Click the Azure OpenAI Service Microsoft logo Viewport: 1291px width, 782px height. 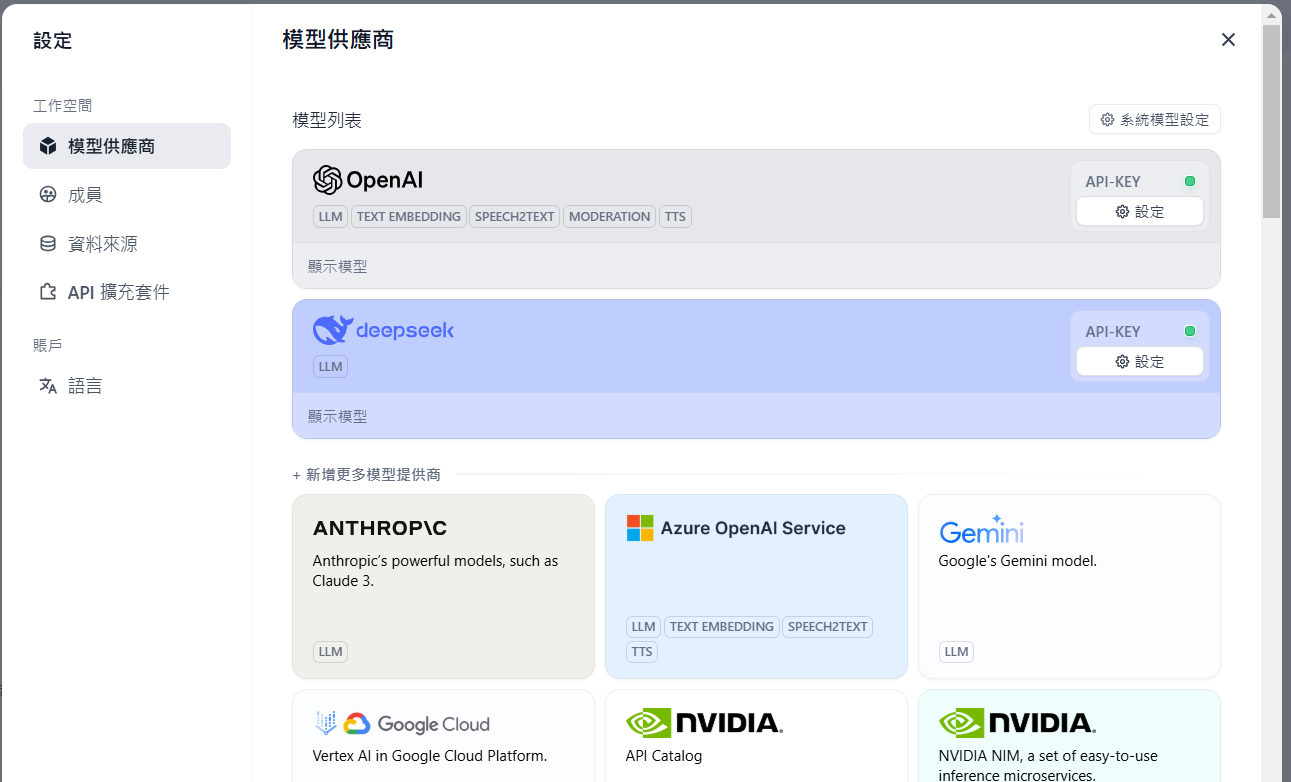click(640, 528)
